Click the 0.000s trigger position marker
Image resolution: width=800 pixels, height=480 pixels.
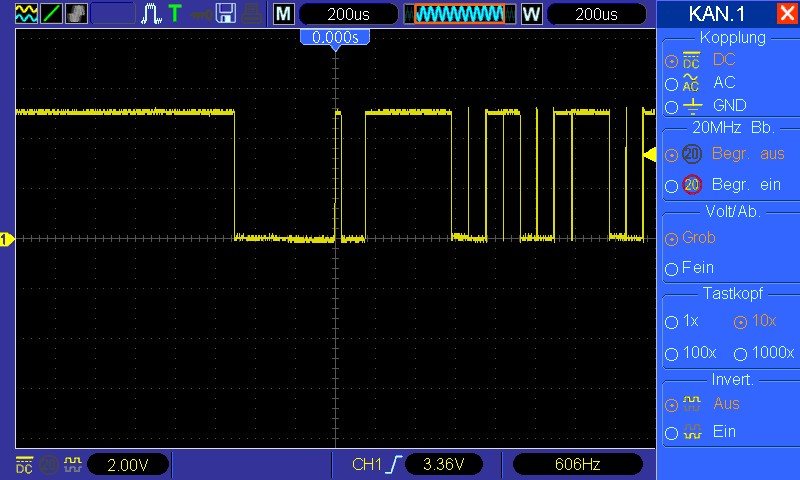tap(335, 37)
